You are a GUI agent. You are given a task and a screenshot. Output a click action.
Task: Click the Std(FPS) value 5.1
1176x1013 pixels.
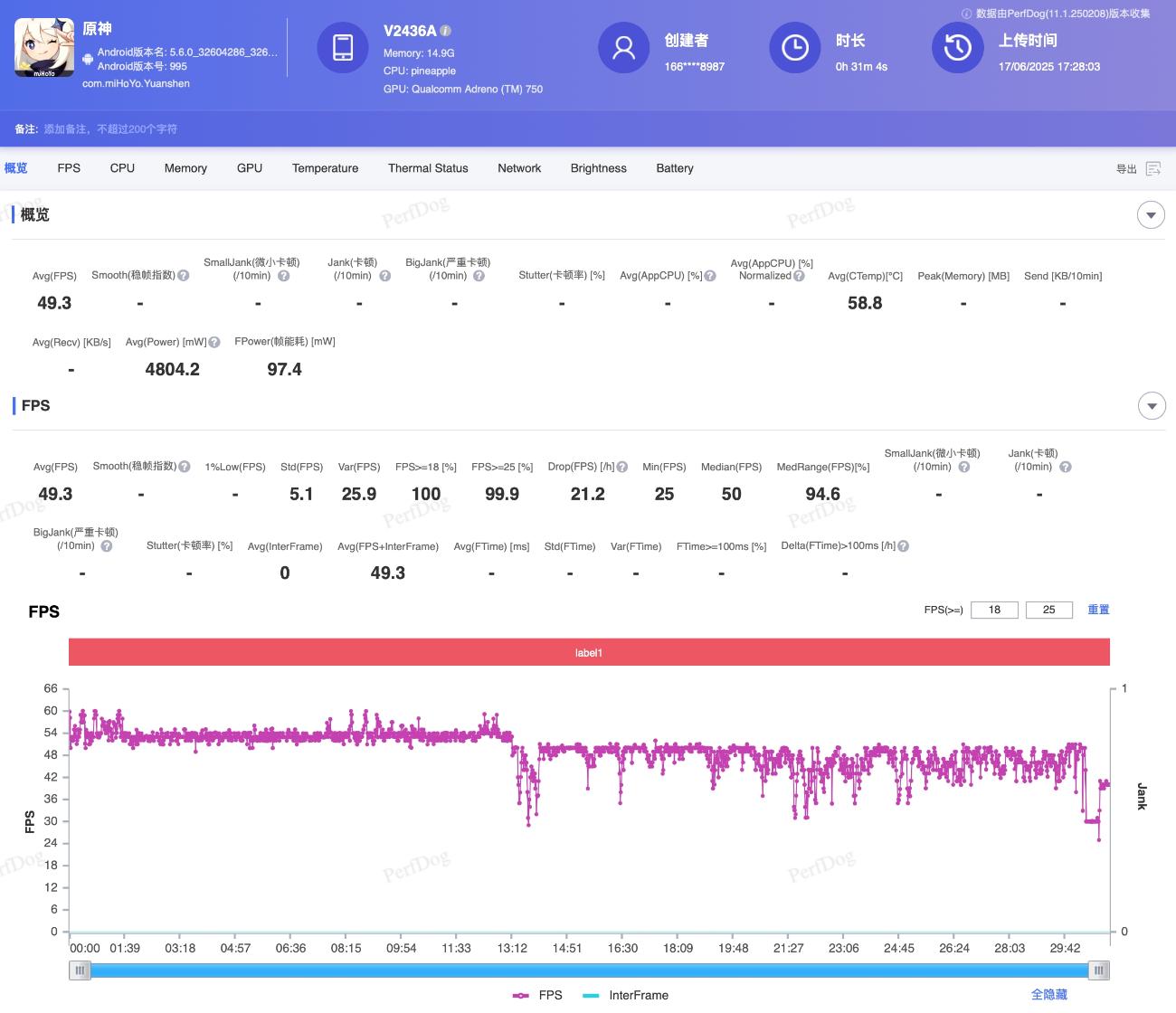point(301,494)
